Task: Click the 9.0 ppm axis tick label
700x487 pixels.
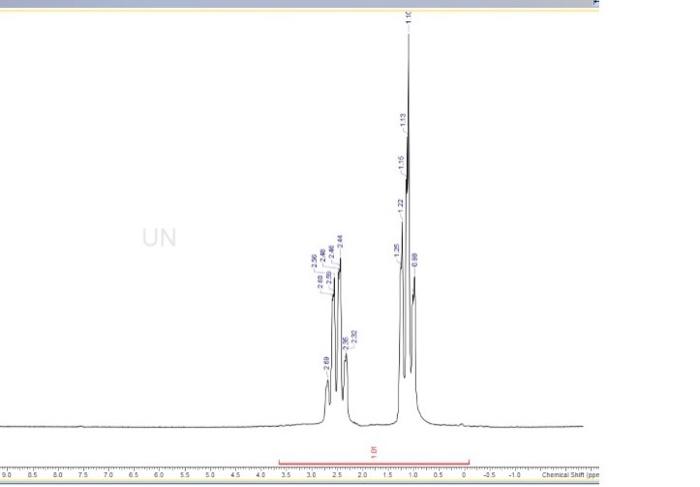Action: coord(6,475)
